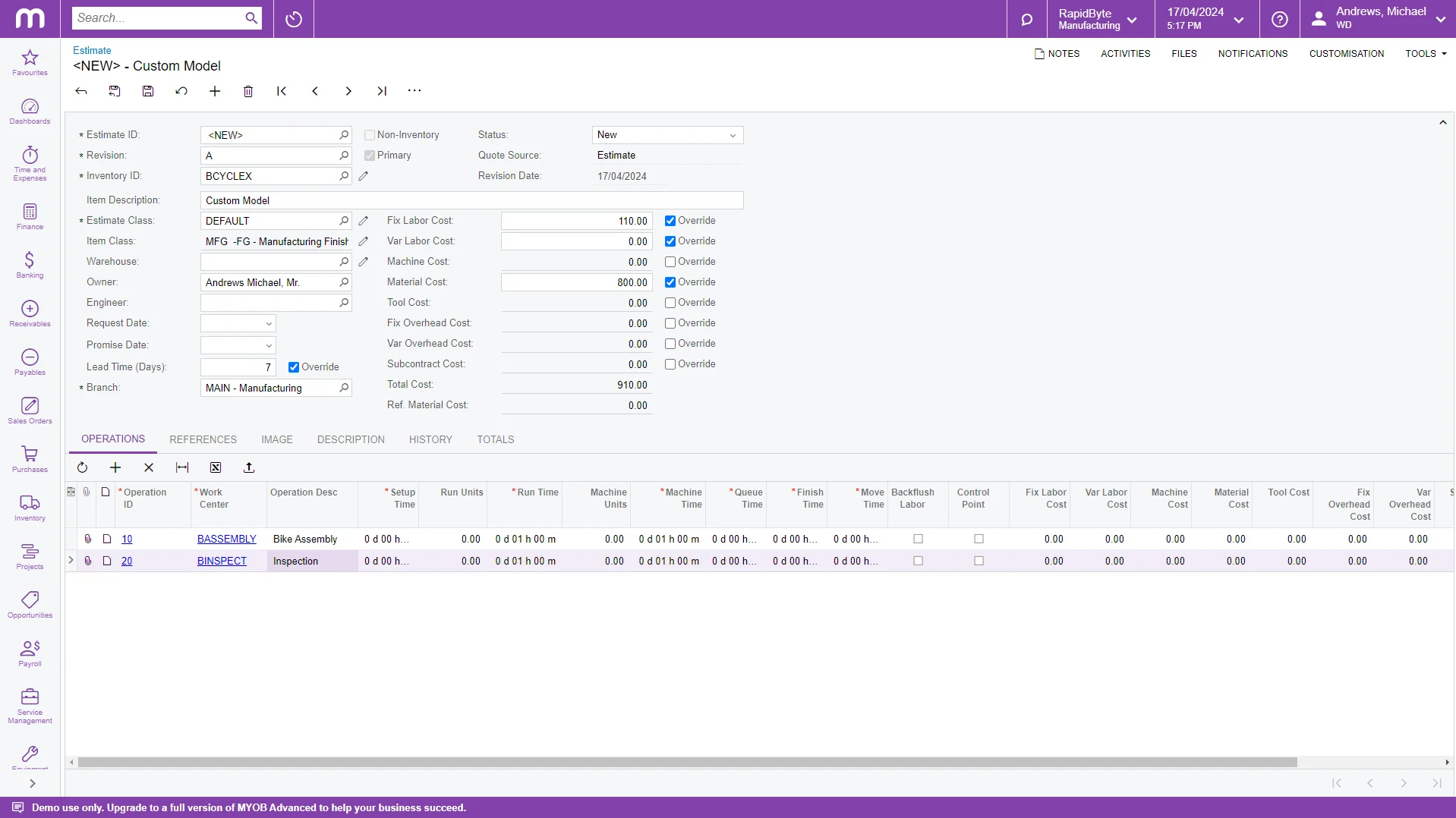This screenshot has width=1456, height=818.
Task: Open the global search magnifier in the top bar
Action: [1026, 19]
